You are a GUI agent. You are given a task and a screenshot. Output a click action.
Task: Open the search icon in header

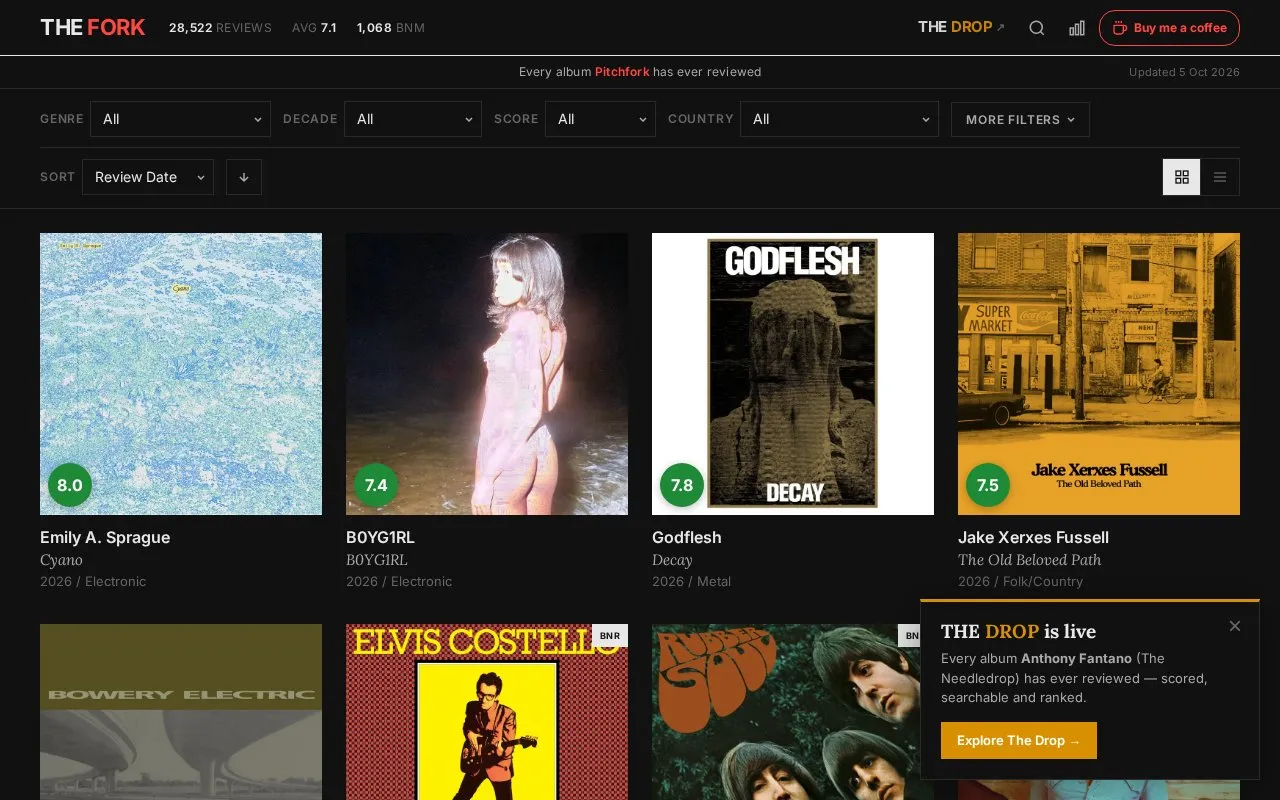coord(1037,28)
